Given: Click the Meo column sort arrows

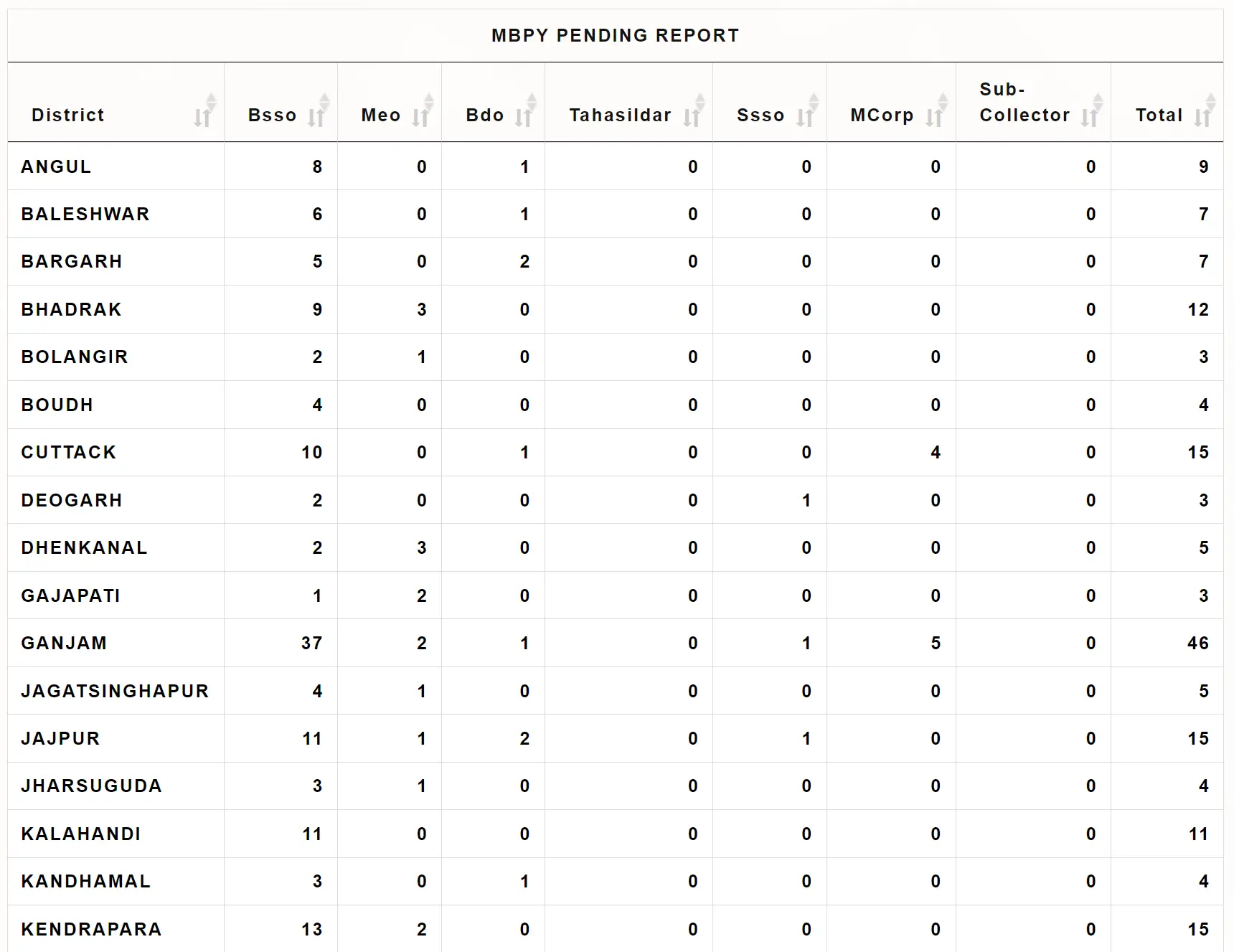Looking at the screenshot, I should pos(423,110).
